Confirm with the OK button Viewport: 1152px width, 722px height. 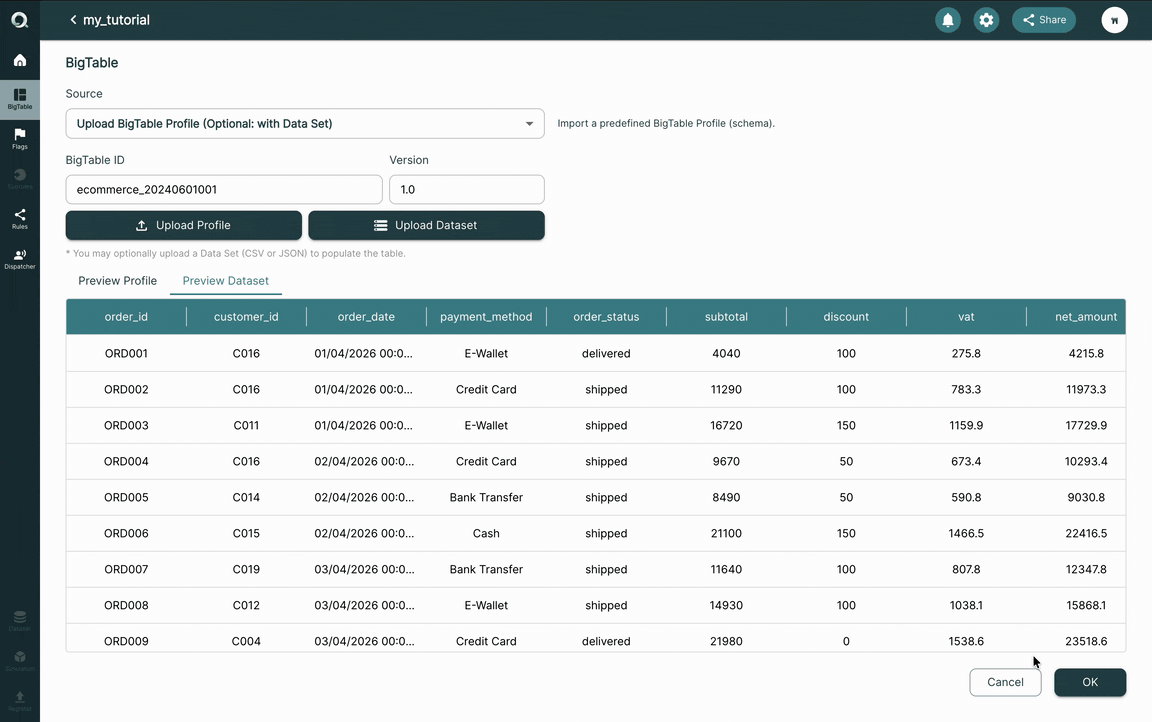[1090, 682]
